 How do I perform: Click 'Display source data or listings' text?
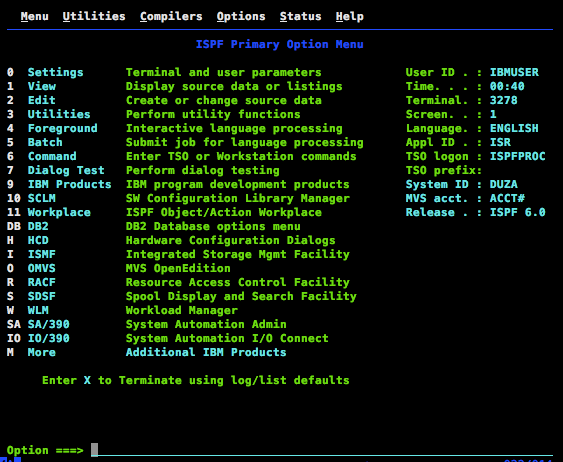234,86
